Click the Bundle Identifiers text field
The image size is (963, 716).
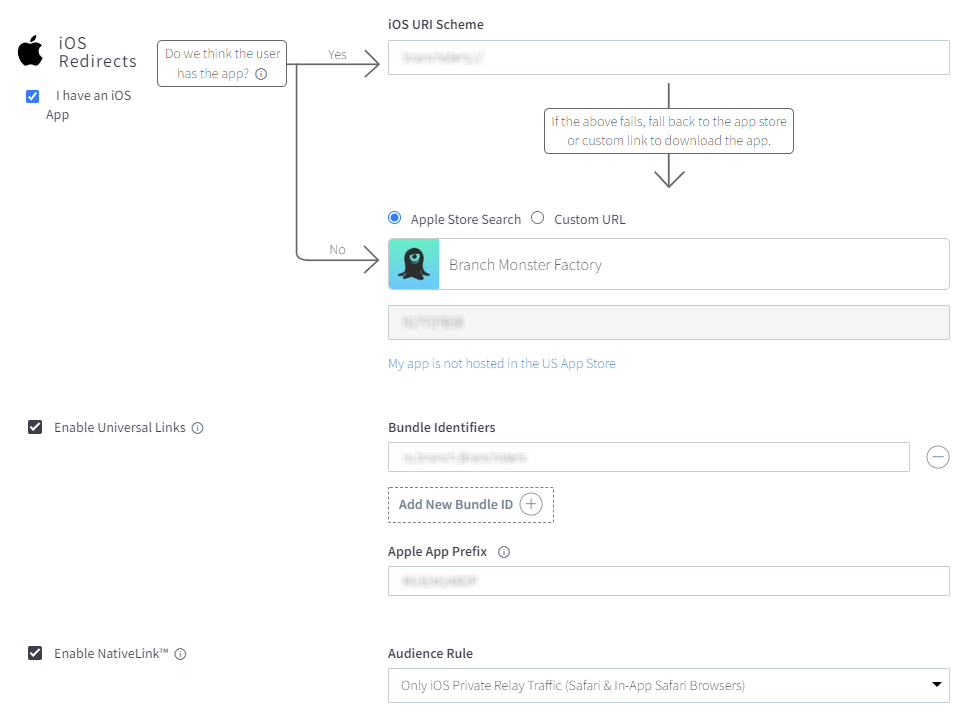pos(649,457)
